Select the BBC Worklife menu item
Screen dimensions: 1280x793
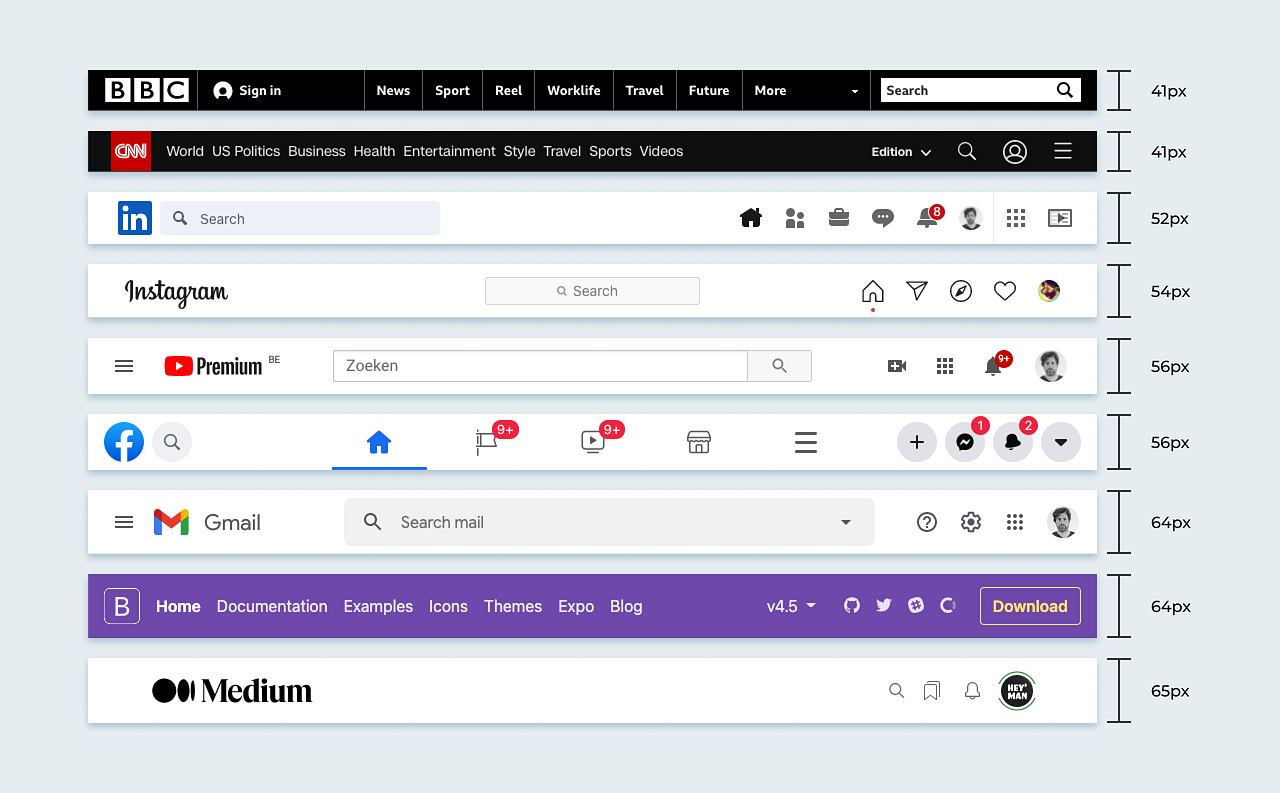pos(573,90)
